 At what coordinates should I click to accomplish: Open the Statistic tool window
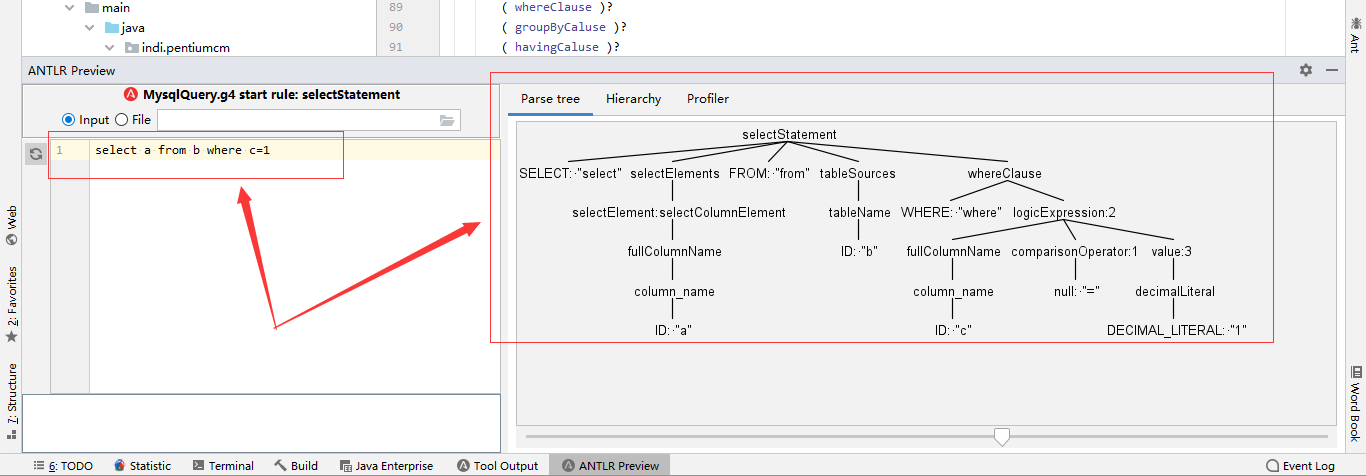(142, 466)
